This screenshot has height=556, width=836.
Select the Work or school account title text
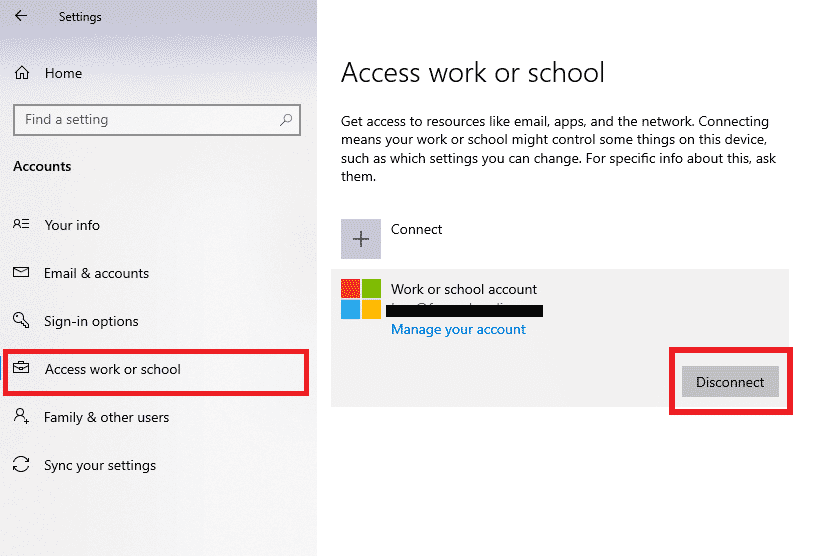[x=464, y=289]
